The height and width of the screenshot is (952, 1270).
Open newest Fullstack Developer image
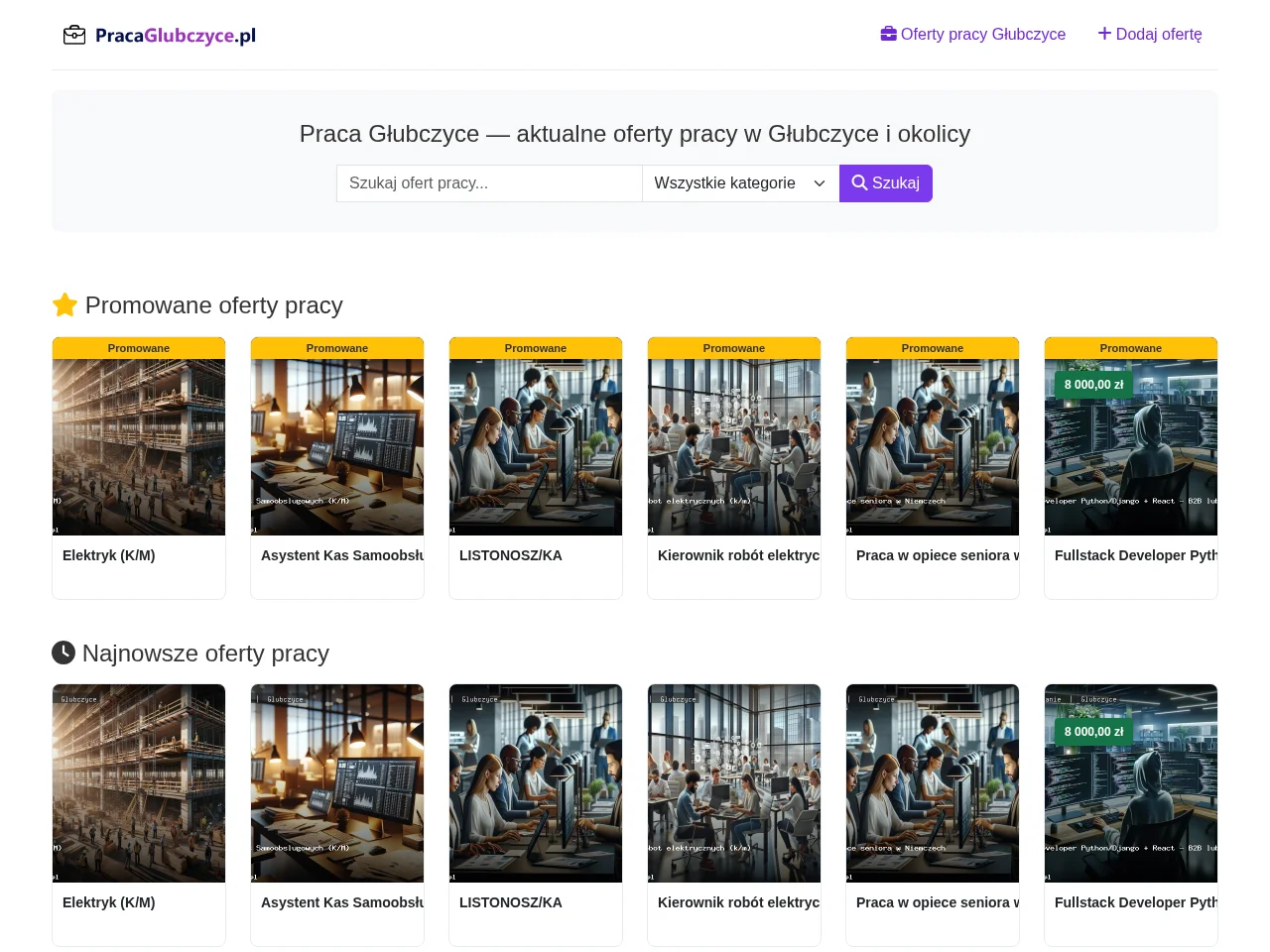(x=1131, y=783)
